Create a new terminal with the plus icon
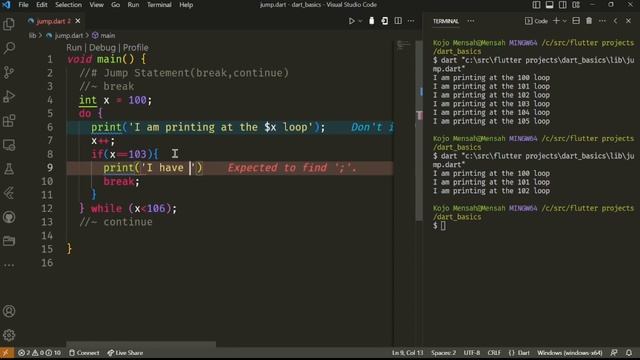 coord(556,21)
